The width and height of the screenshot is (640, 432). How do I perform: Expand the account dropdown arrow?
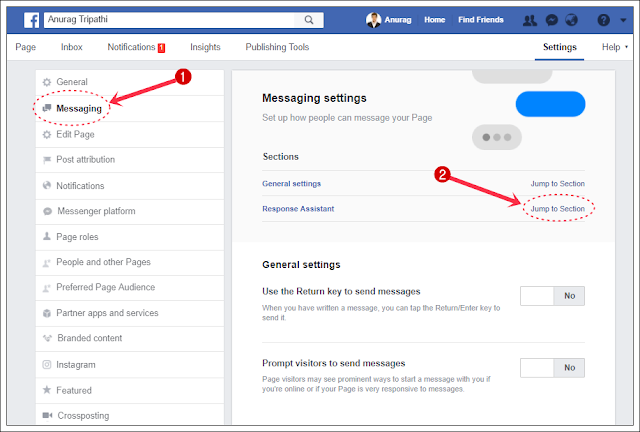click(623, 20)
